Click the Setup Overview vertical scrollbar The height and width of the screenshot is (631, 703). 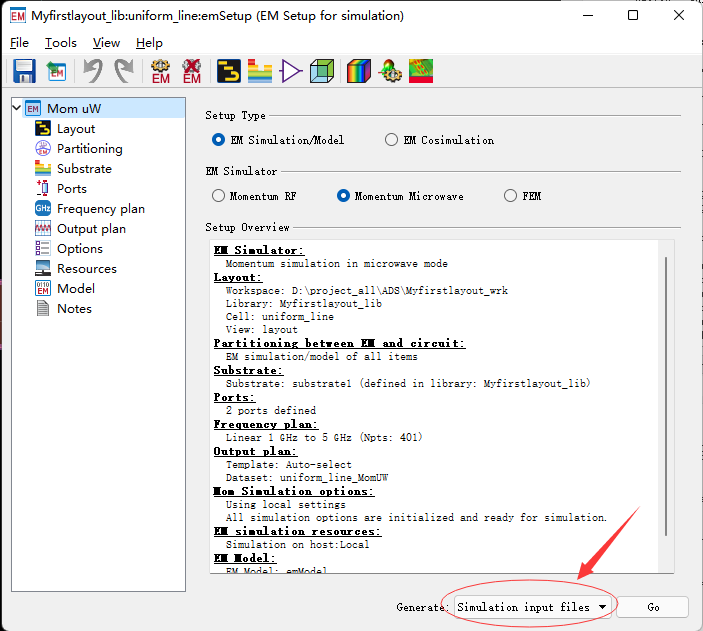[x=666, y=396]
